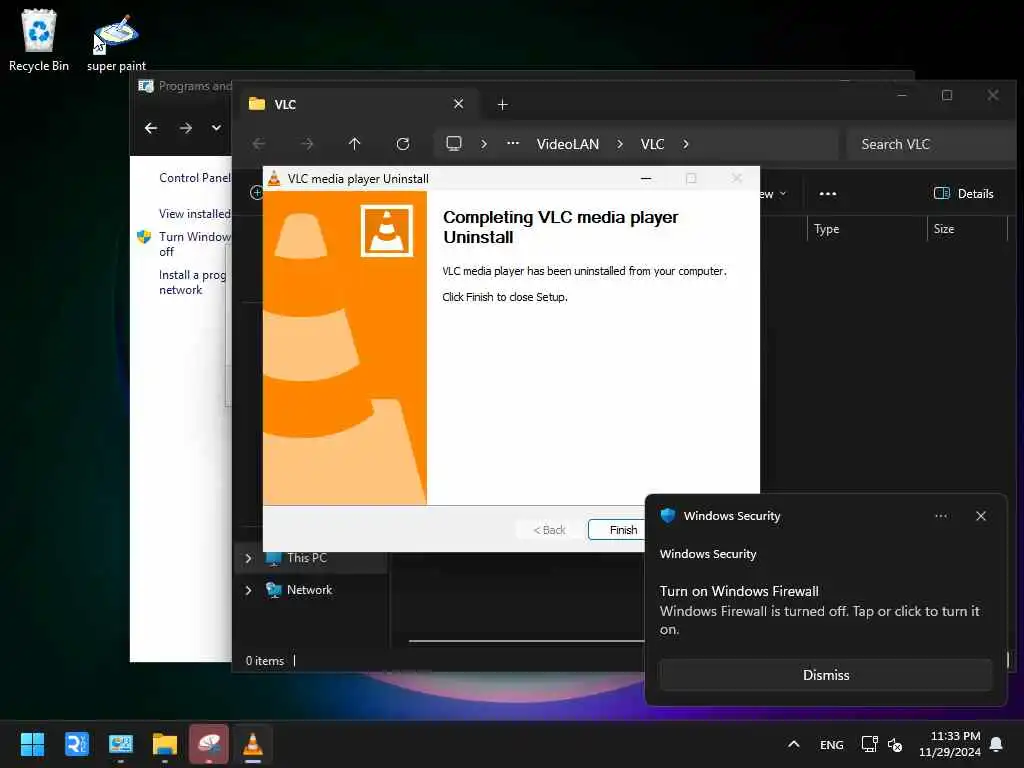Expand chevron after VLC breadcrumb
Viewport: 1024px width, 768px height.
point(686,144)
